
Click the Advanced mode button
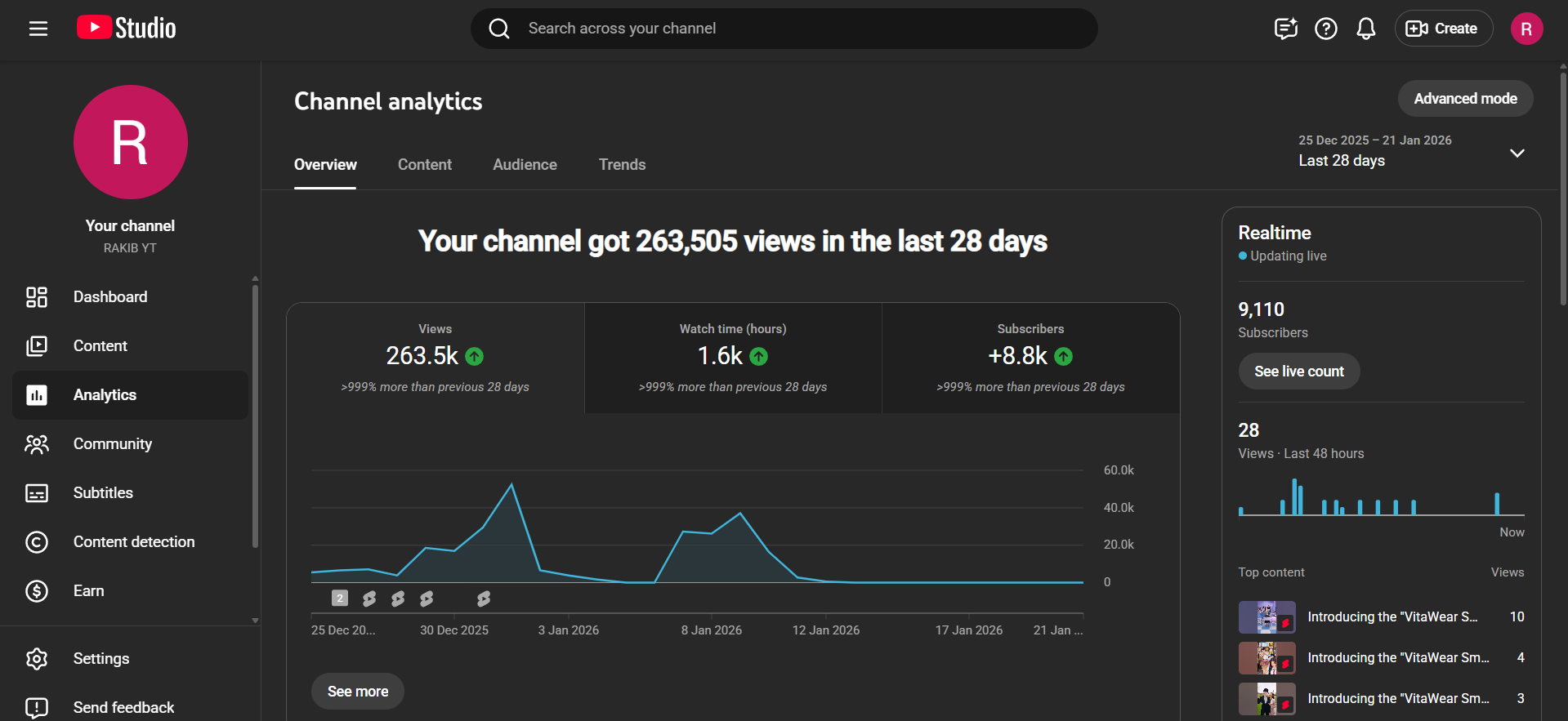(1464, 99)
